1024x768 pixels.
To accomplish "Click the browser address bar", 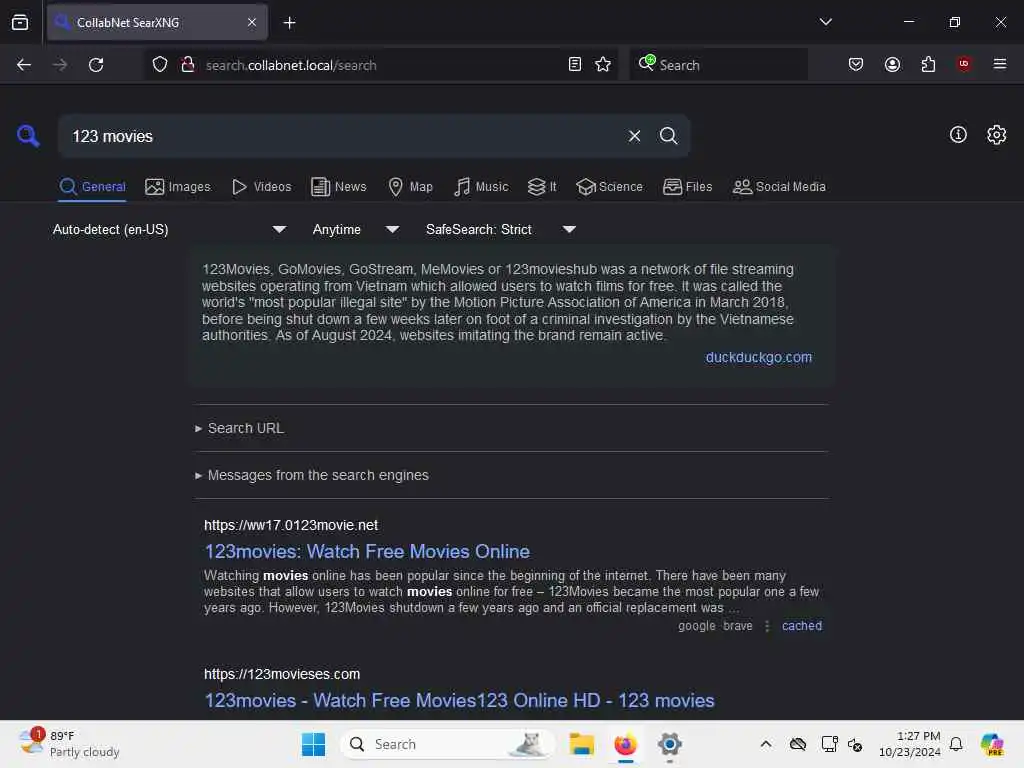I will tap(382, 65).
